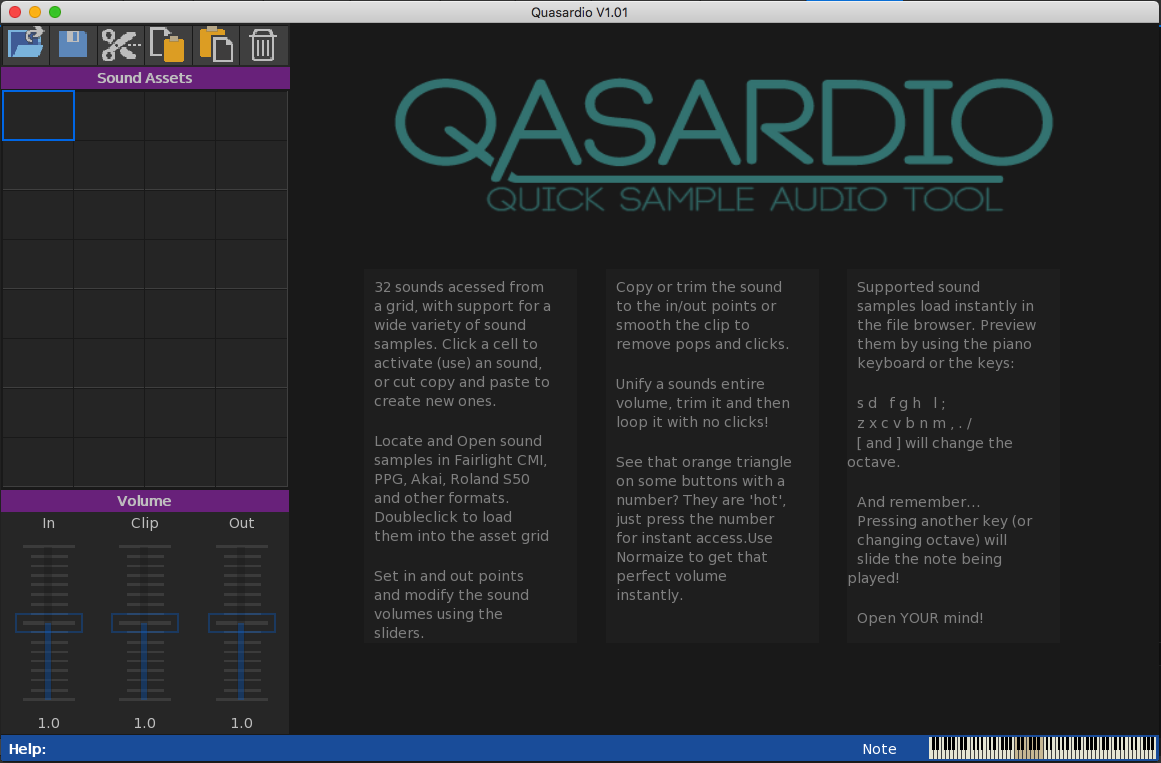
Task: Click the copy-to-clipboard icon
Action: coord(167,46)
